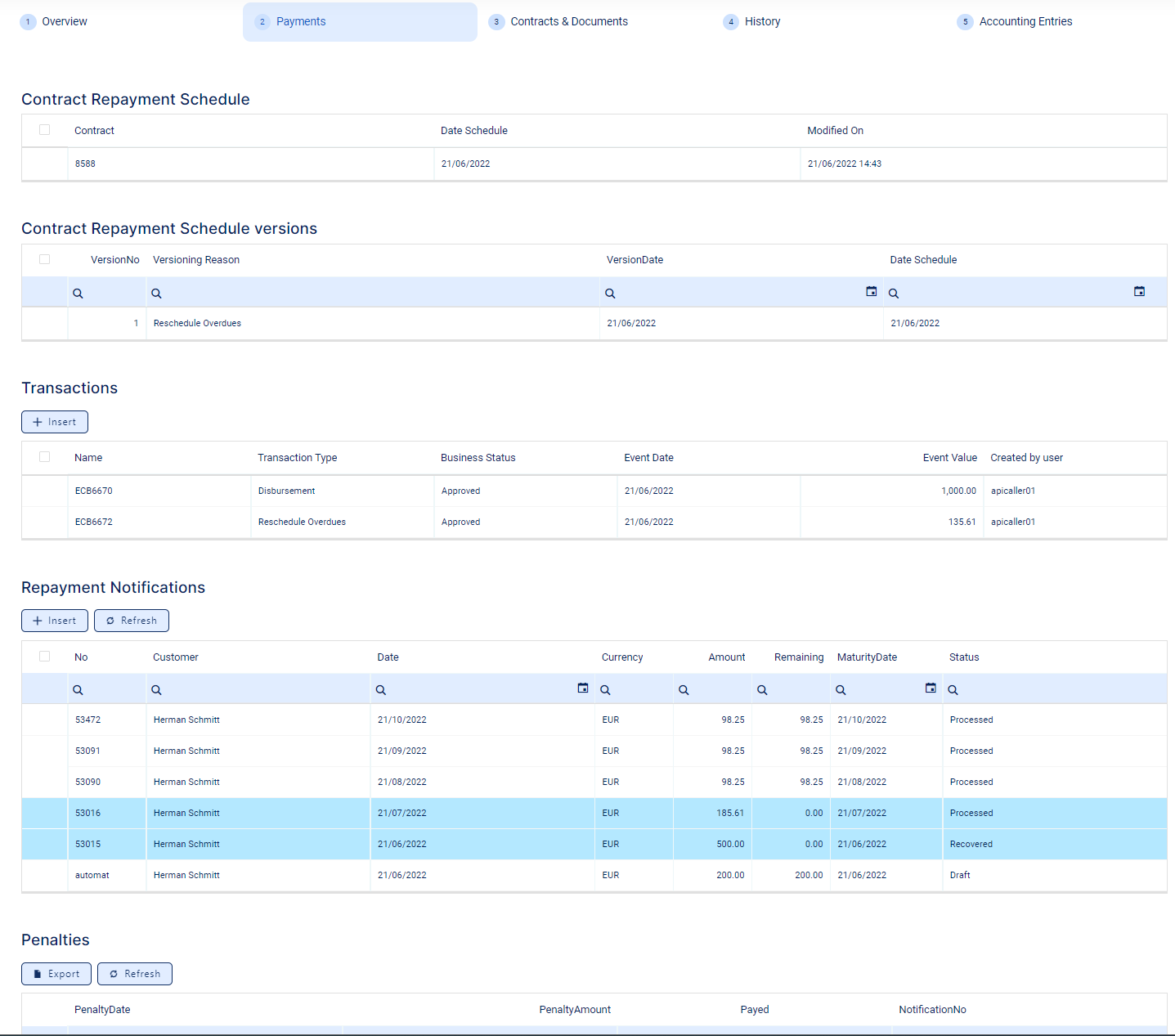Export the Penalties table
Viewport: 1175px width, 1036px height.
(56, 974)
